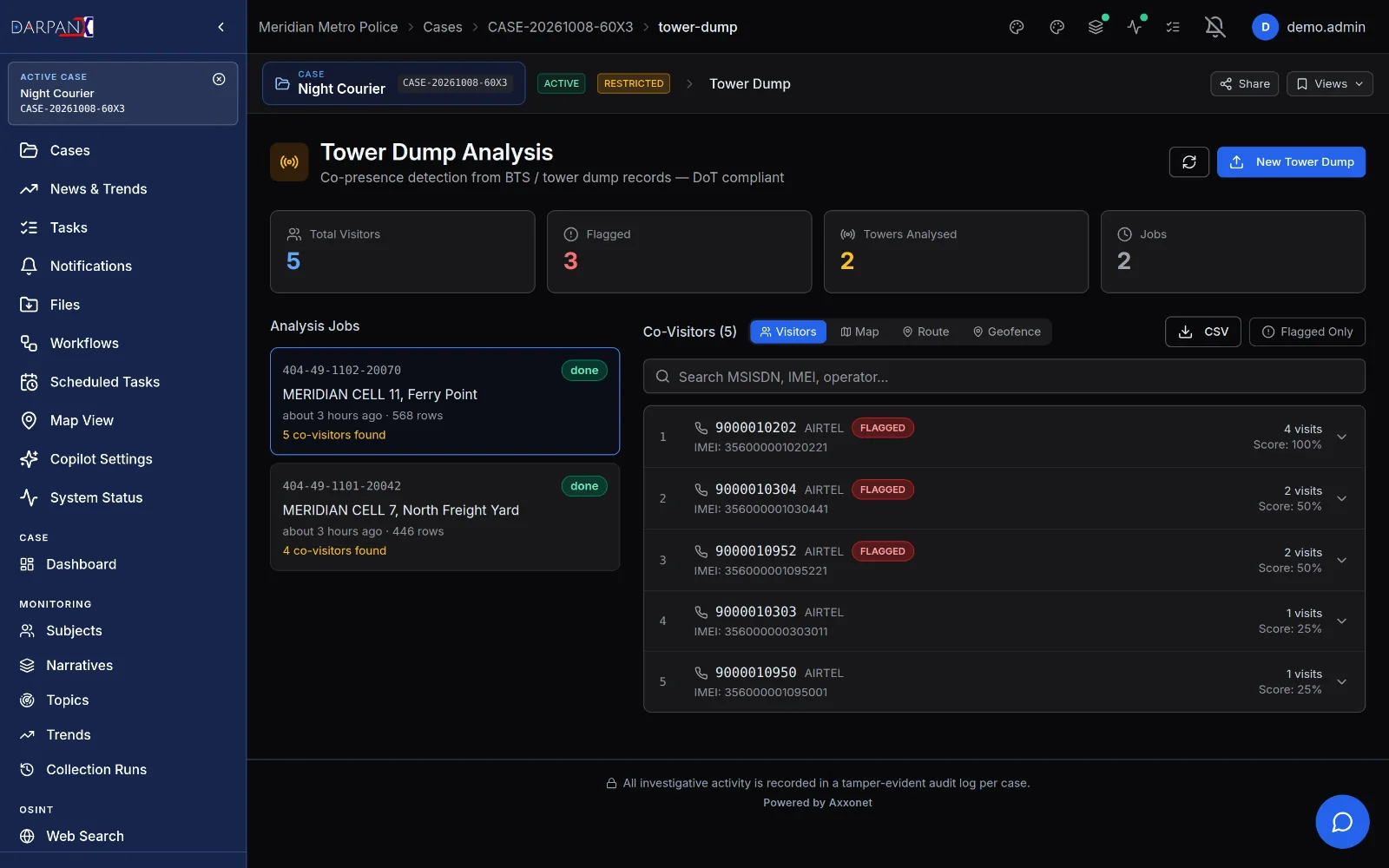1389x868 pixels.
Task: Select the MERIDIAN CELL 11 Ferry Point job
Action: (x=444, y=401)
